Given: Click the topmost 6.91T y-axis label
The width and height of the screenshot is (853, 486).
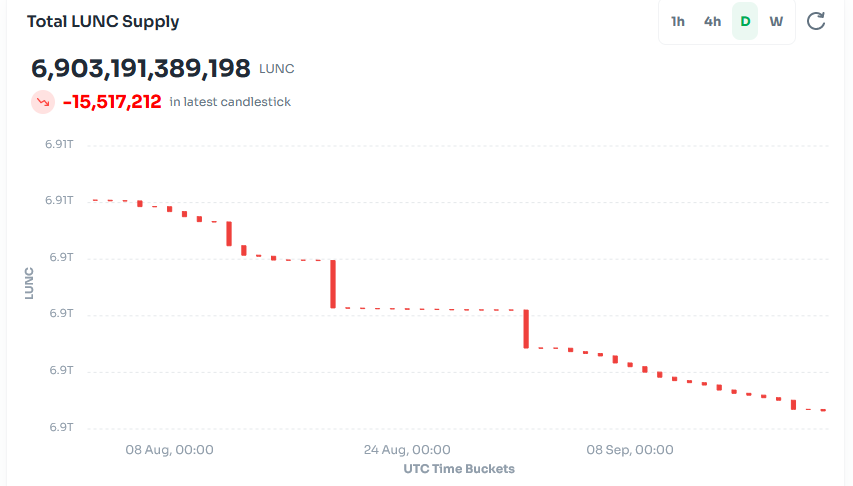Looking at the screenshot, I should [59, 144].
